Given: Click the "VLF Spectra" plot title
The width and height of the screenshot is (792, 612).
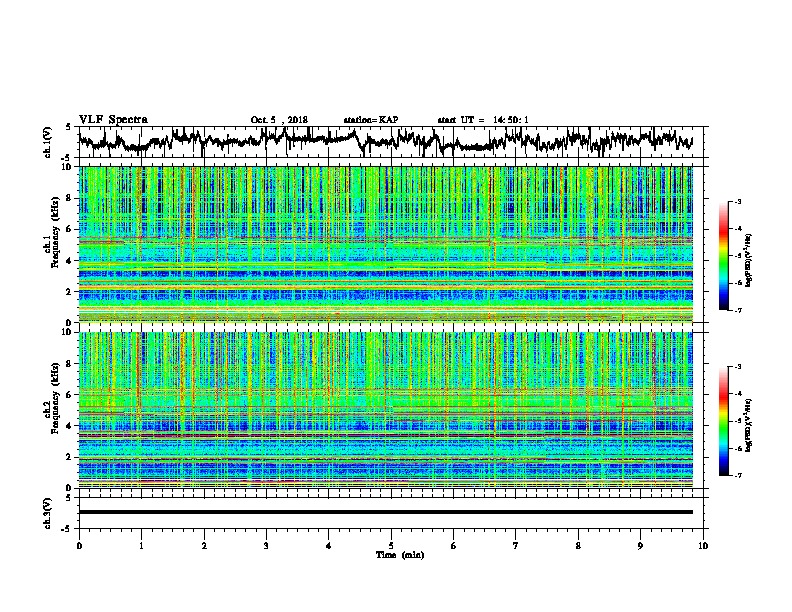Looking at the screenshot, I should coord(113,119).
